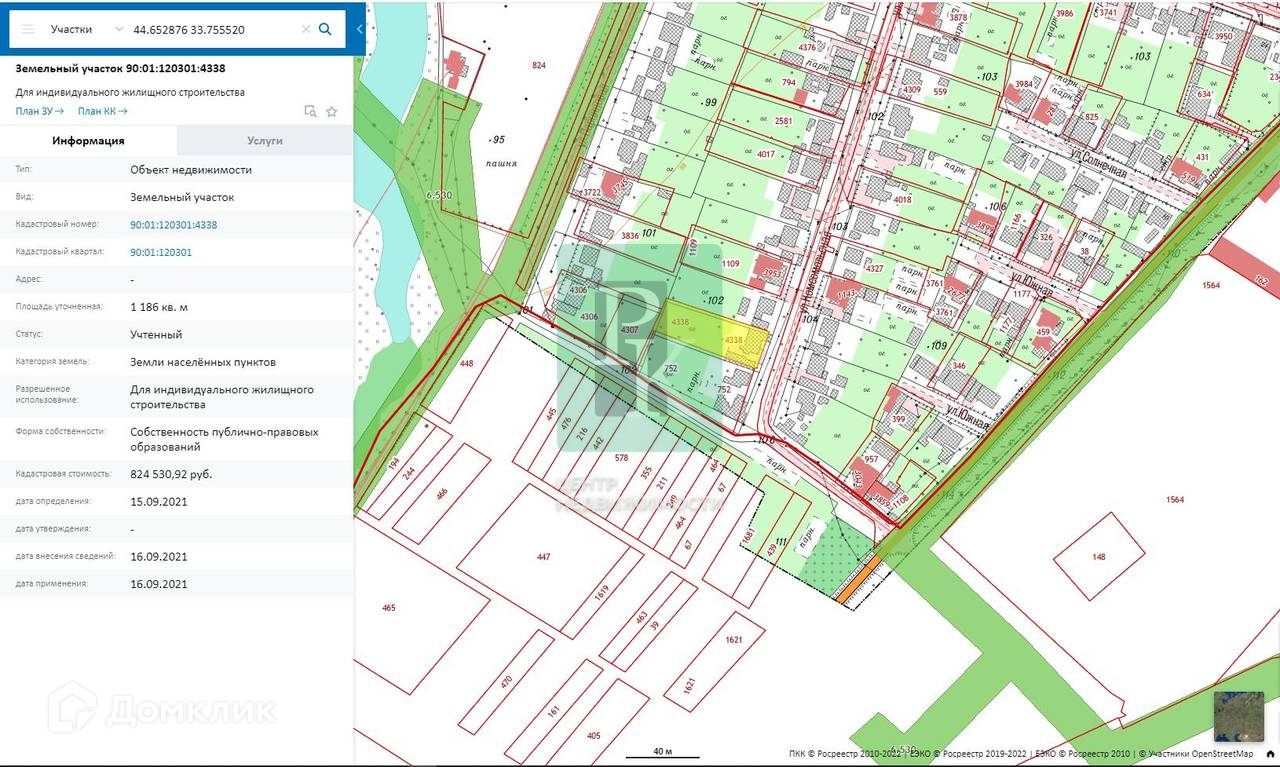Open План ЗУ link
The height and width of the screenshot is (767, 1280).
click(x=40, y=111)
